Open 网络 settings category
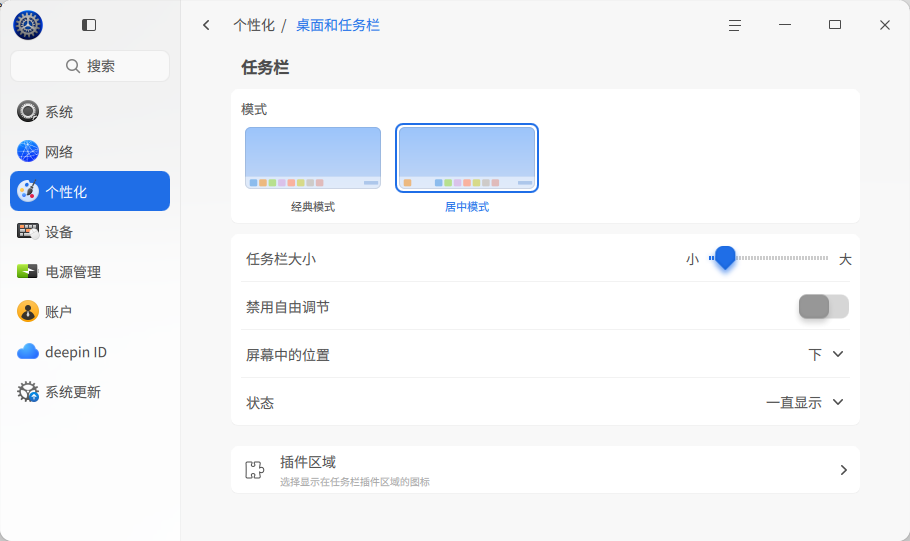The width and height of the screenshot is (910, 541). pos(90,152)
